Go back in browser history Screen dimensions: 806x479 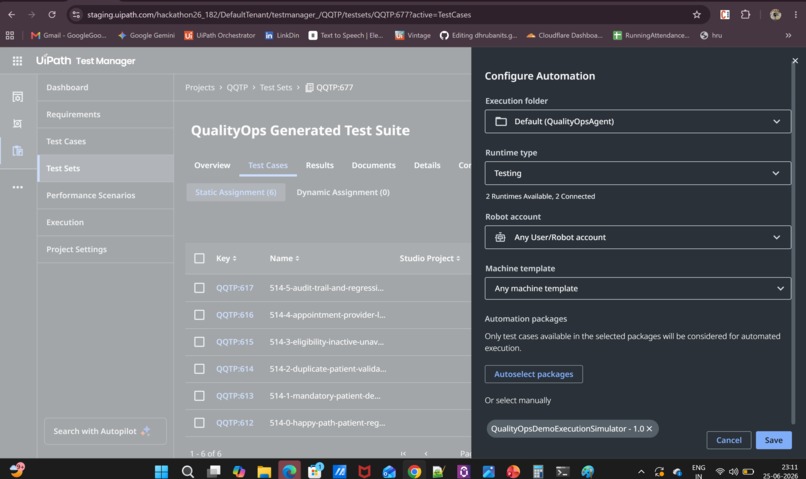[11, 14]
